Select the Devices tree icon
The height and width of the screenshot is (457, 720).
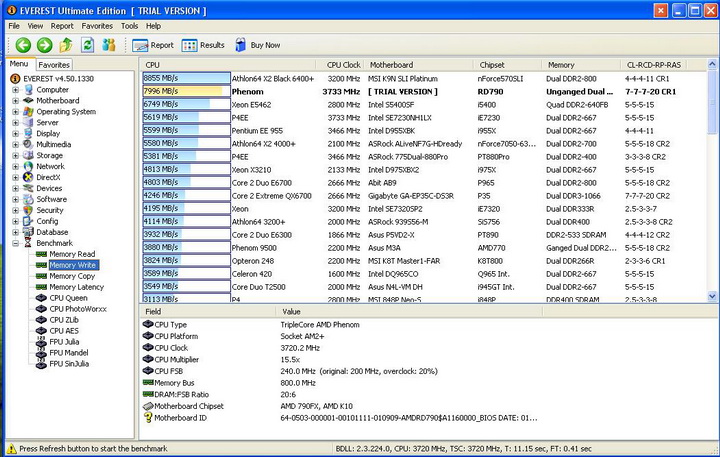(x=28, y=188)
